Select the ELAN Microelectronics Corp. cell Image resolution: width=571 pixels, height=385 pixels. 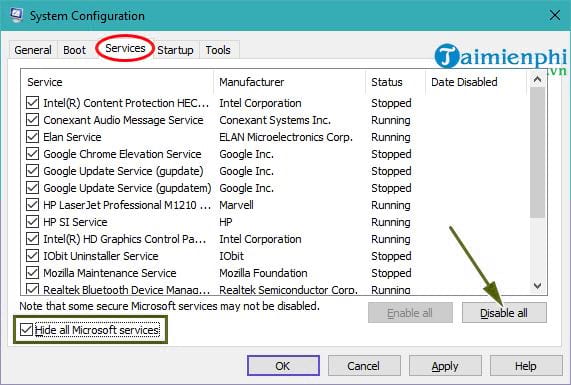286,137
